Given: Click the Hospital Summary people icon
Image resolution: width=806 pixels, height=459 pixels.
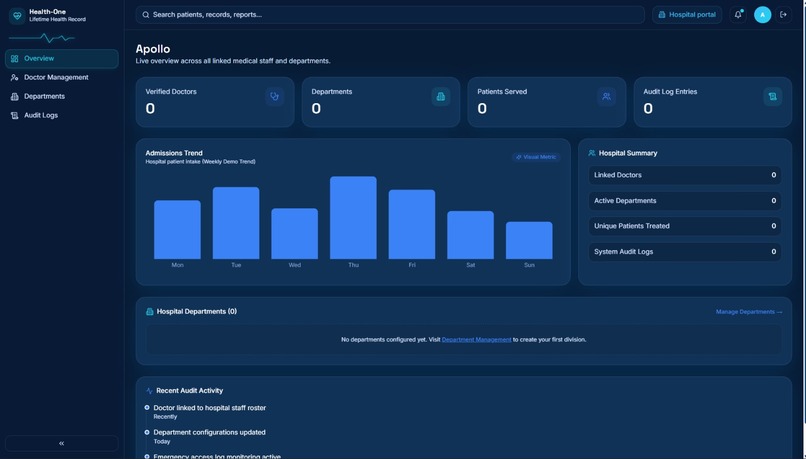Looking at the screenshot, I should [x=592, y=153].
